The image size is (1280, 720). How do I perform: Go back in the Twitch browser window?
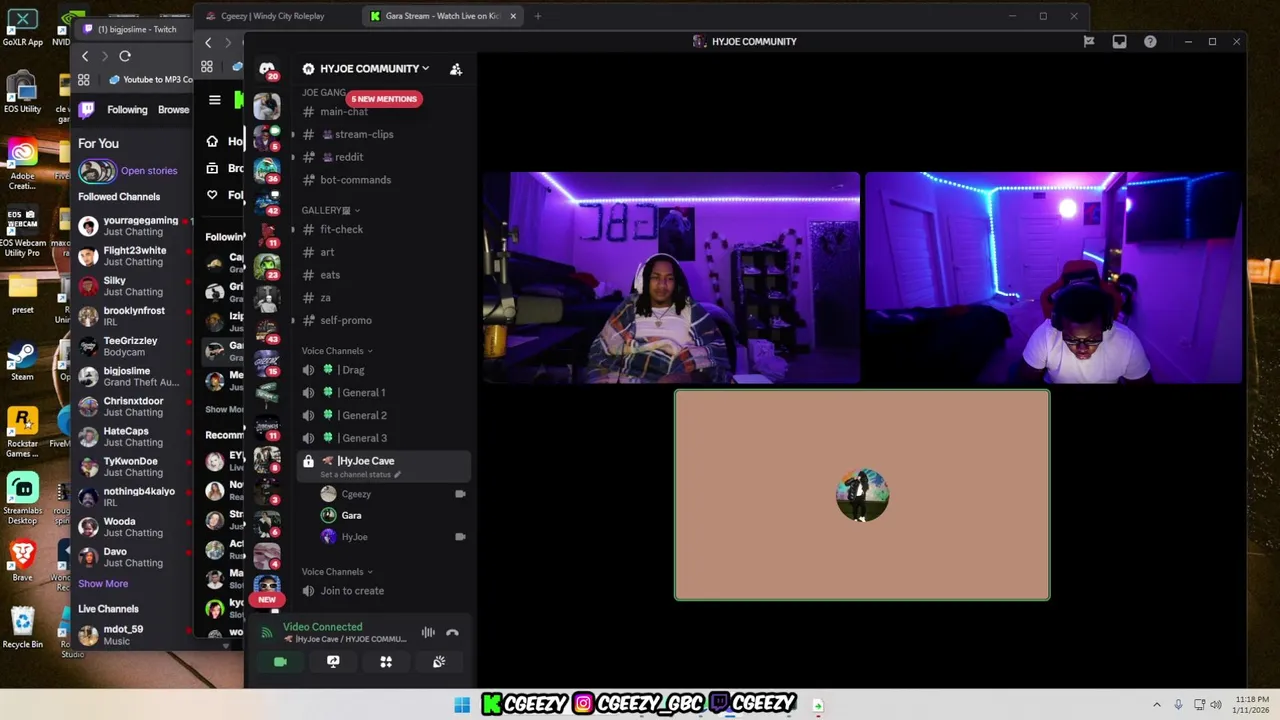pyautogui.click(x=85, y=56)
